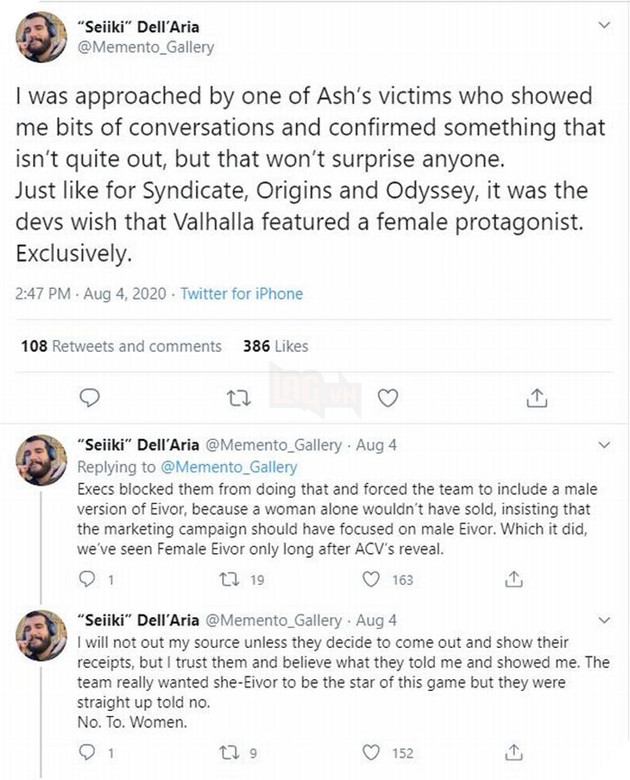Reply to the main tweet
The width and height of the screenshot is (630, 780).
(88, 397)
